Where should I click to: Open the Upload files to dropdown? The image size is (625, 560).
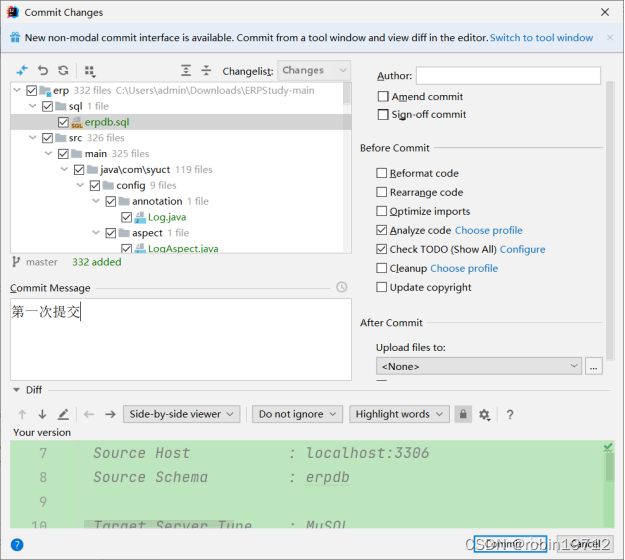pyautogui.click(x=479, y=366)
